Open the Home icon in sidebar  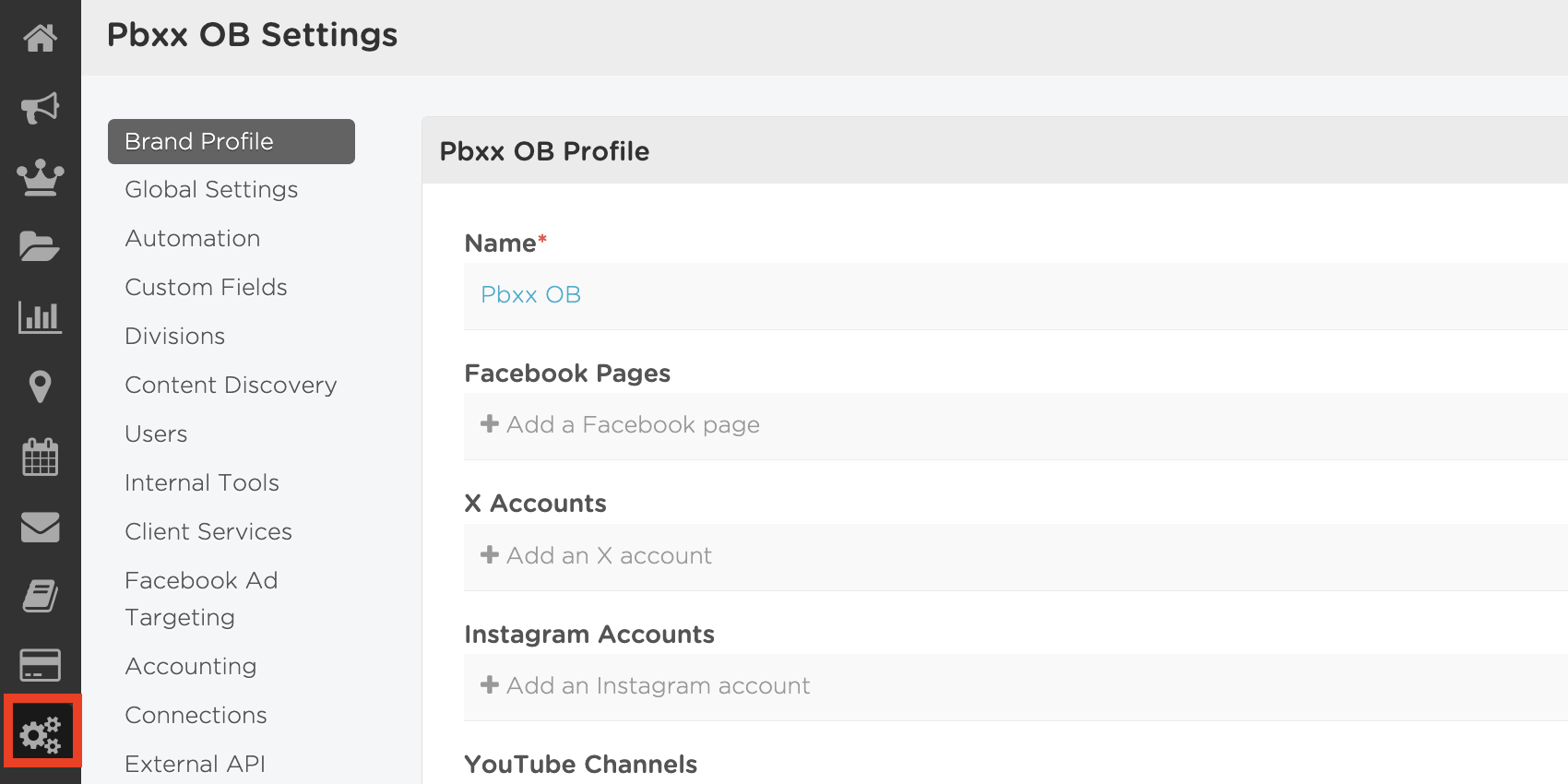click(40, 38)
